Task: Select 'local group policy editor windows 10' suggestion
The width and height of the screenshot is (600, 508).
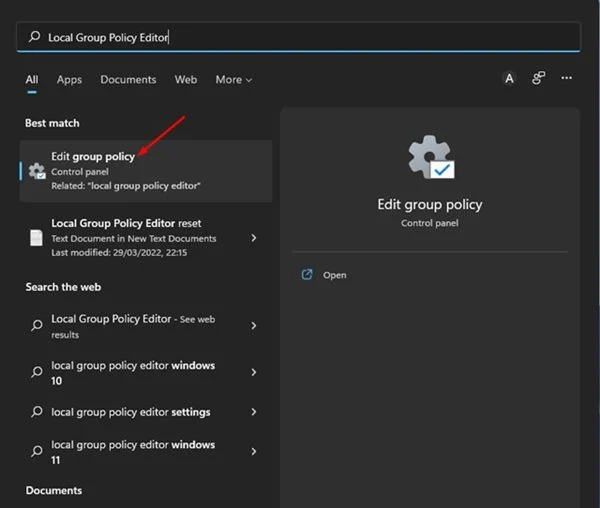Action: (146, 372)
